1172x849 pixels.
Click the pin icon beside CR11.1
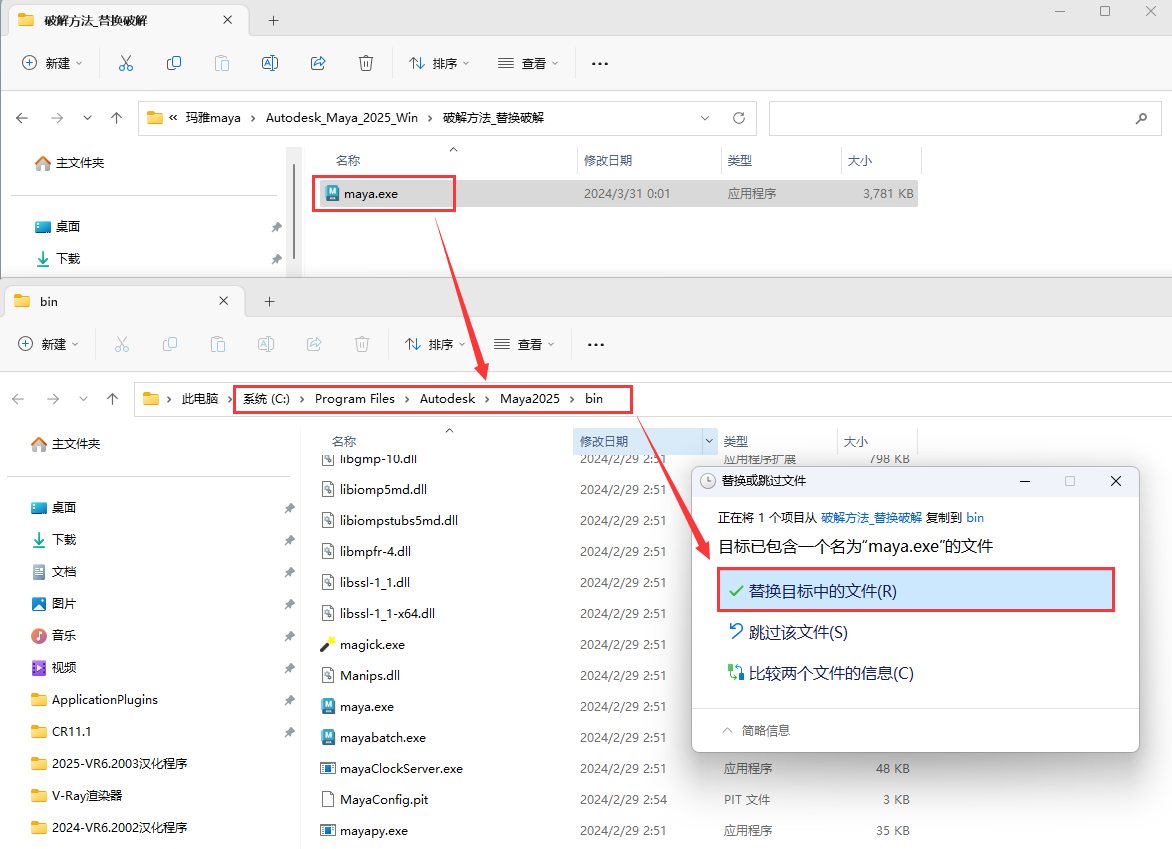click(289, 732)
